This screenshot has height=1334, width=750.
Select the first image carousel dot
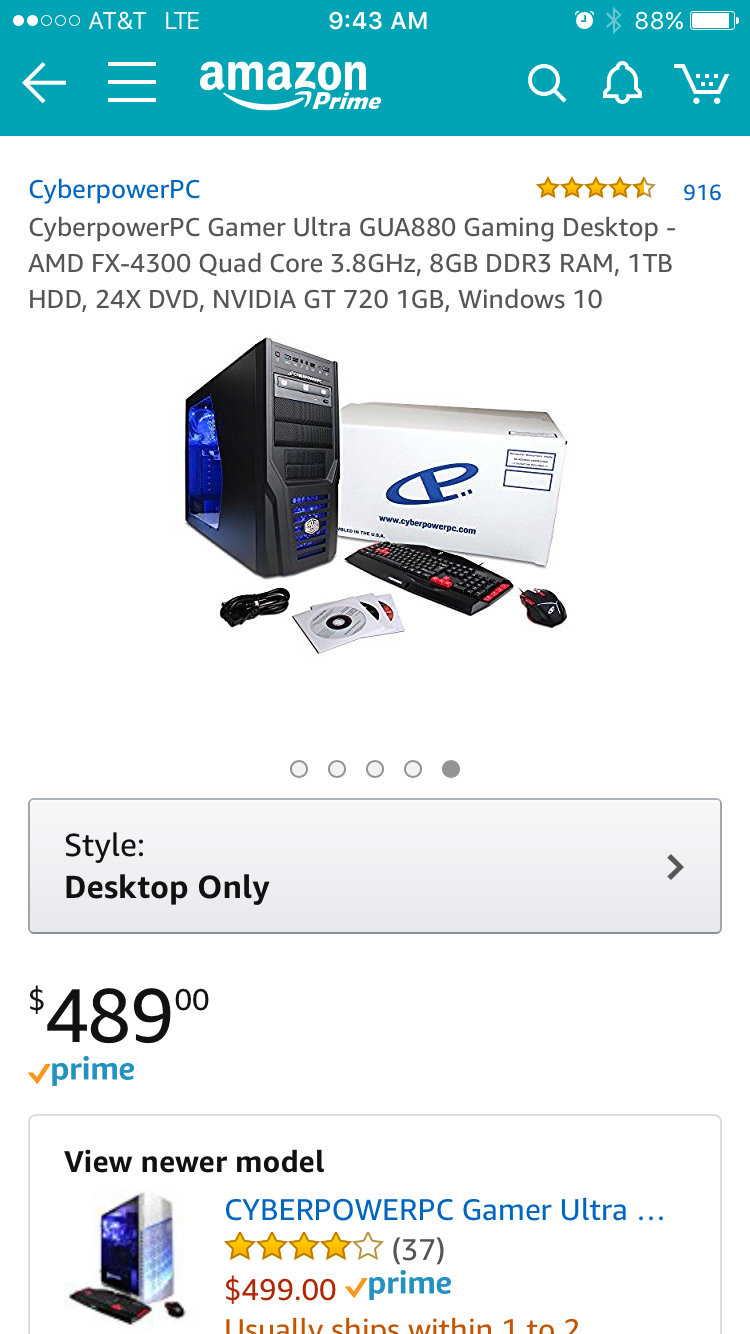tap(299, 769)
